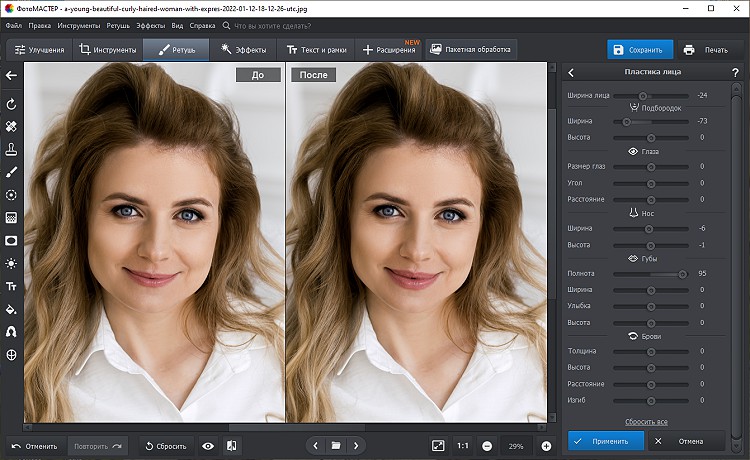The width and height of the screenshot is (750, 460).
Task: Click the Применить button
Action: click(x=606, y=440)
